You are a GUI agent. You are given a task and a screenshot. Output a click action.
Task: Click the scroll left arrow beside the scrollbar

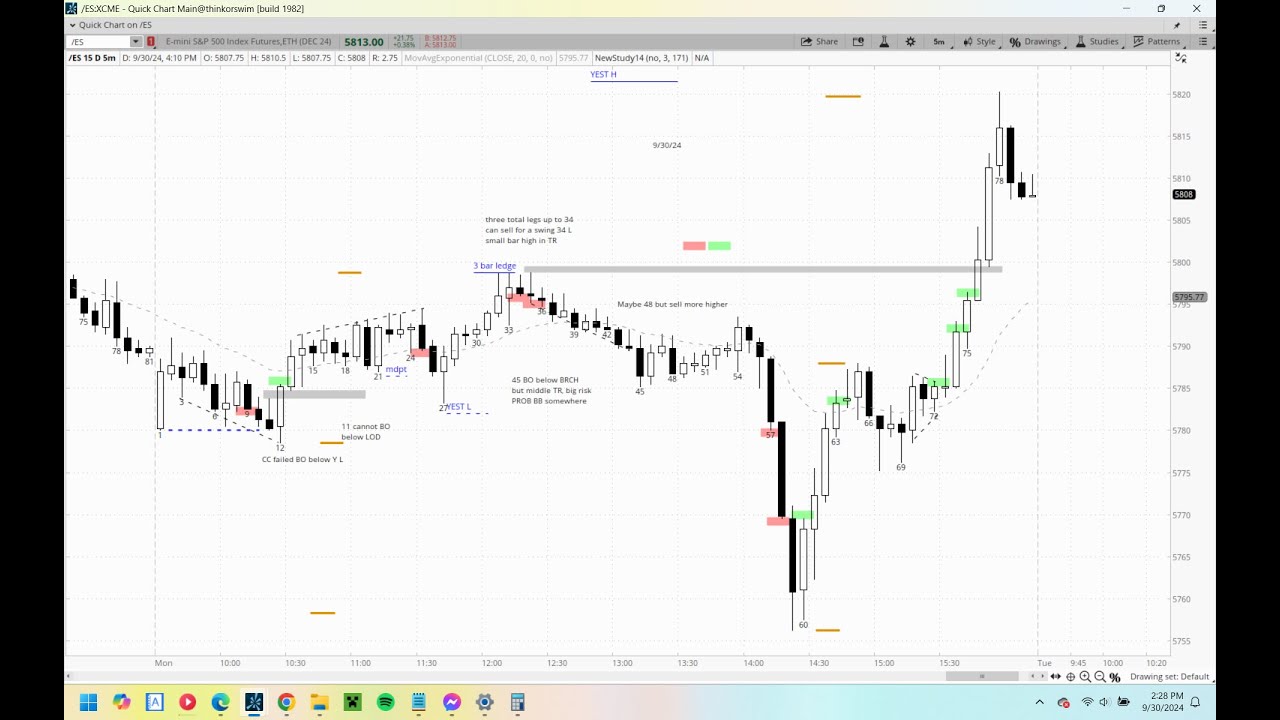point(1033,677)
